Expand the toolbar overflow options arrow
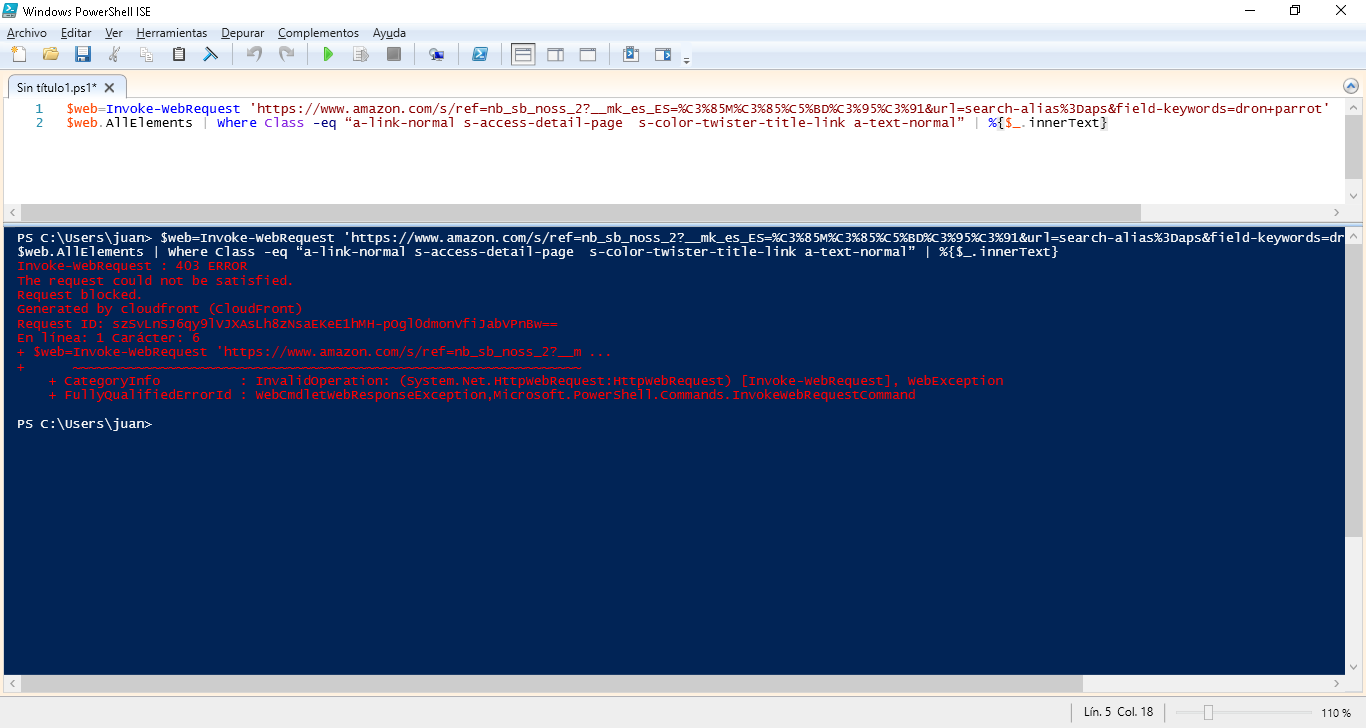 686,61
